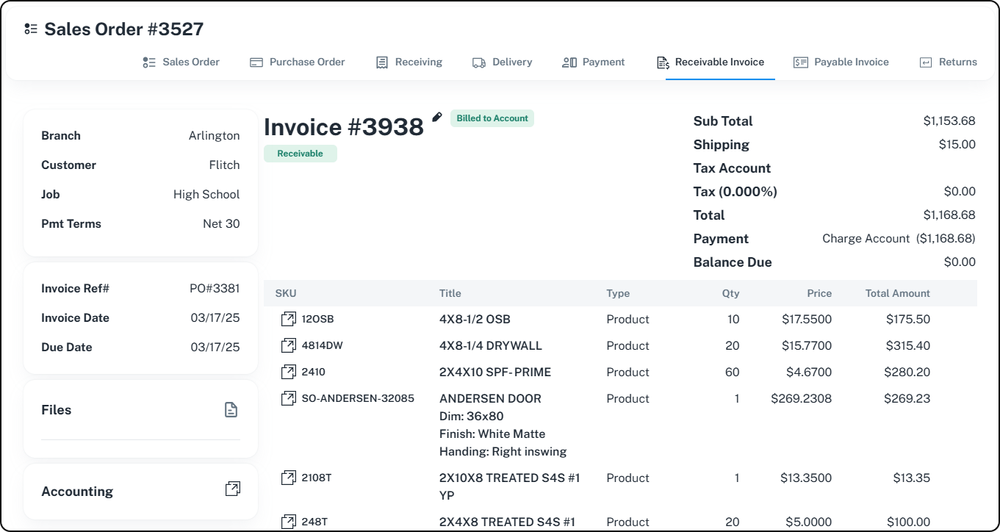Click the $15.00 Shipping value
Image resolution: width=1000 pixels, height=532 pixels.
point(957,144)
